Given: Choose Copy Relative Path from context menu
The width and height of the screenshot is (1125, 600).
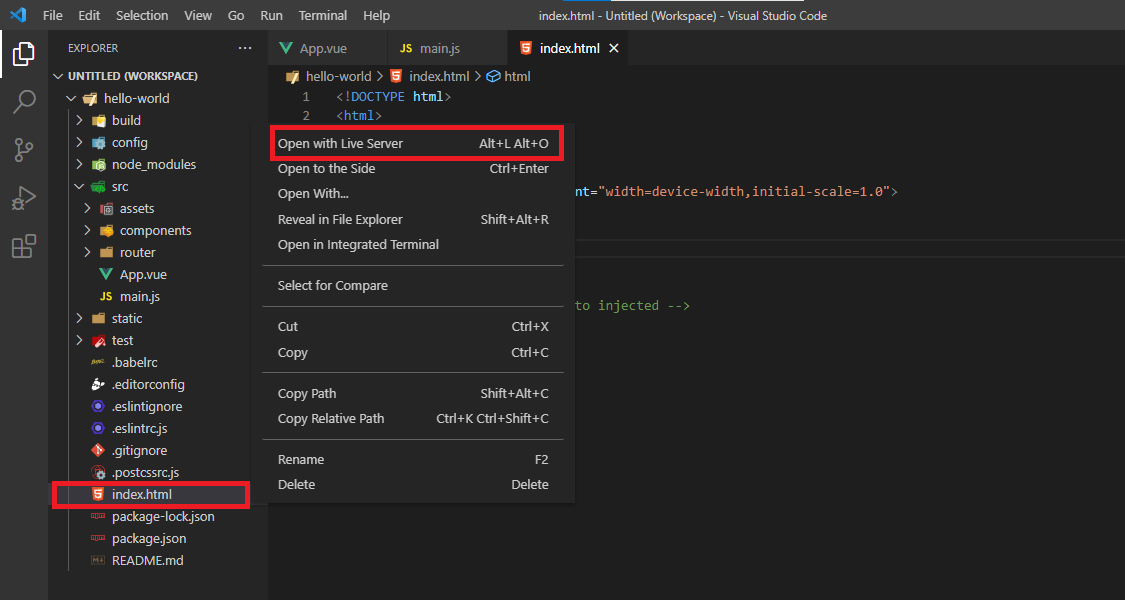Looking at the screenshot, I should click(x=331, y=419).
